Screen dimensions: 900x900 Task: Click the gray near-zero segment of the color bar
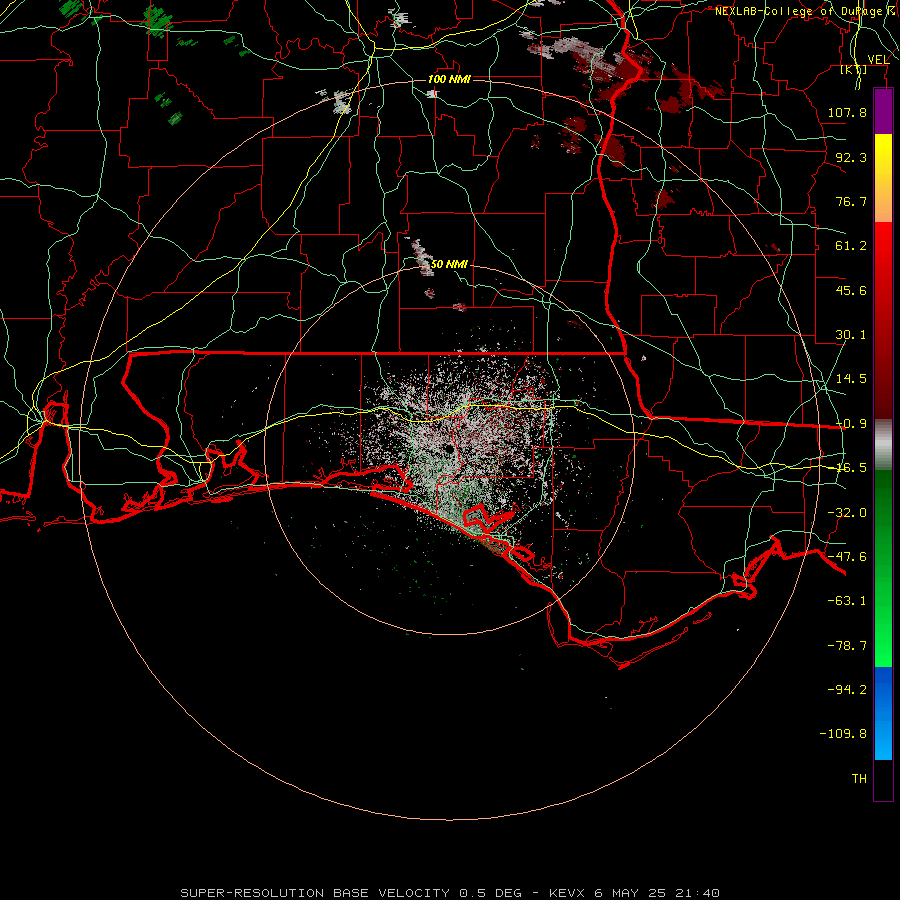pos(883,444)
